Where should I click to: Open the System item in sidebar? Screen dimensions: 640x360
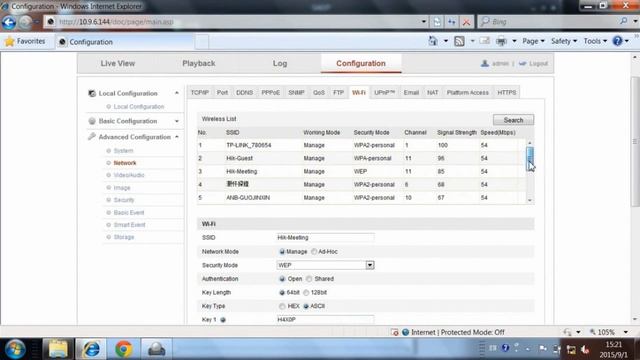(123, 151)
